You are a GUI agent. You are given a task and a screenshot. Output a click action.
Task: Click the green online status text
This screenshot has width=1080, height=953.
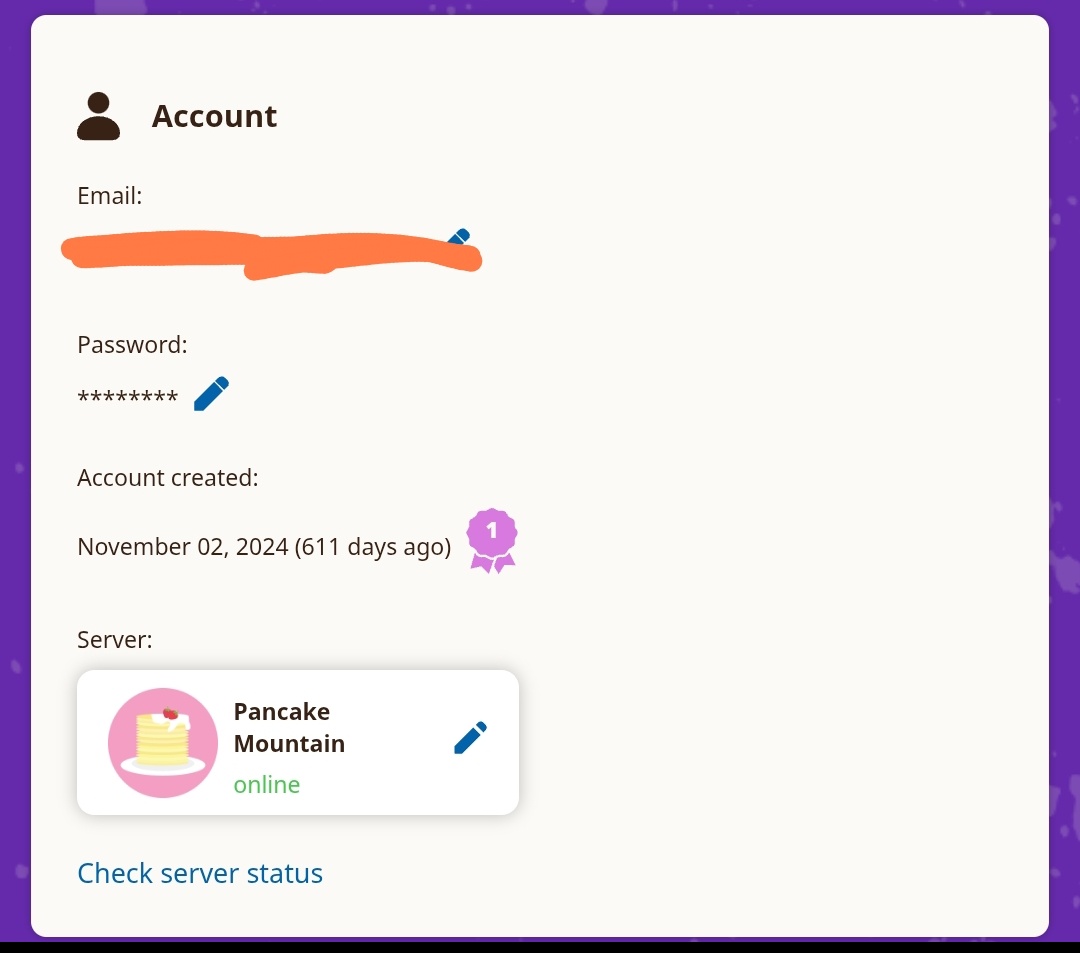point(267,784)
